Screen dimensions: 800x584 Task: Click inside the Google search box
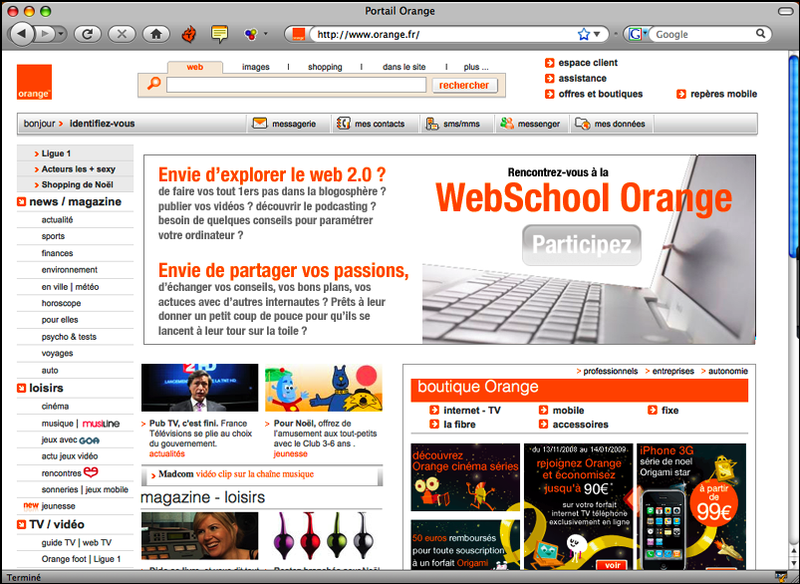pos(703,34)
